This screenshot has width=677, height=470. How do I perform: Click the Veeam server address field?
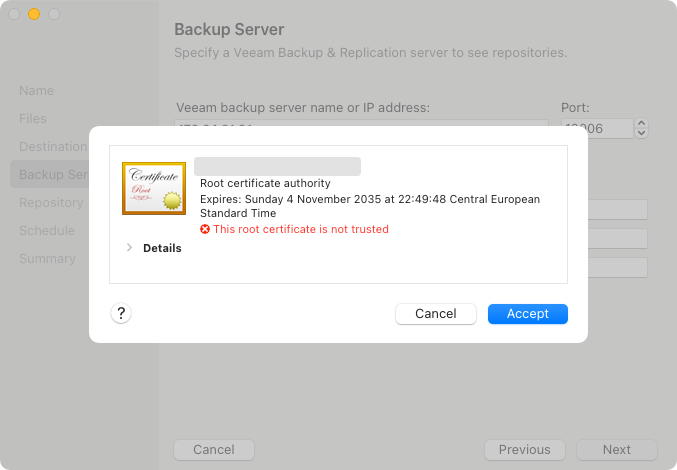362,123
